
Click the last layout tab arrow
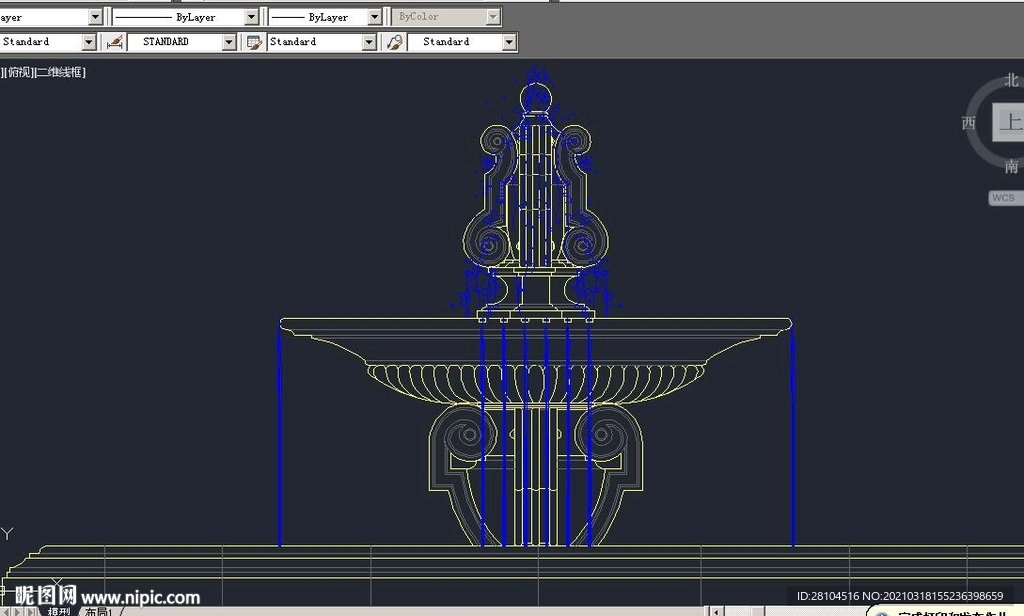coord(31,611)
